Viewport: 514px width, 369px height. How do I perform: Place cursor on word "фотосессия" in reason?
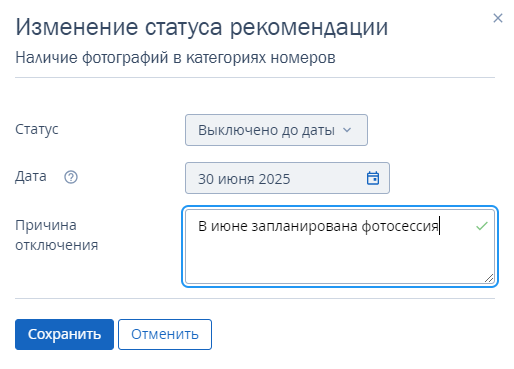(400, 227)
